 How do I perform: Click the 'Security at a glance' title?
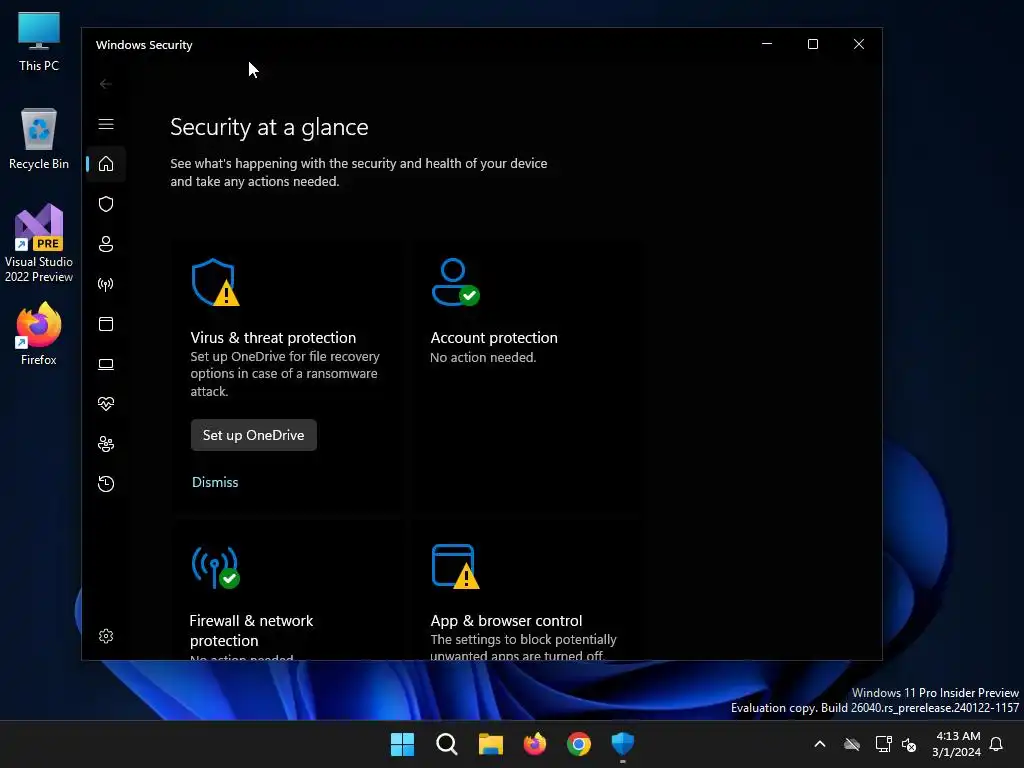269,127
